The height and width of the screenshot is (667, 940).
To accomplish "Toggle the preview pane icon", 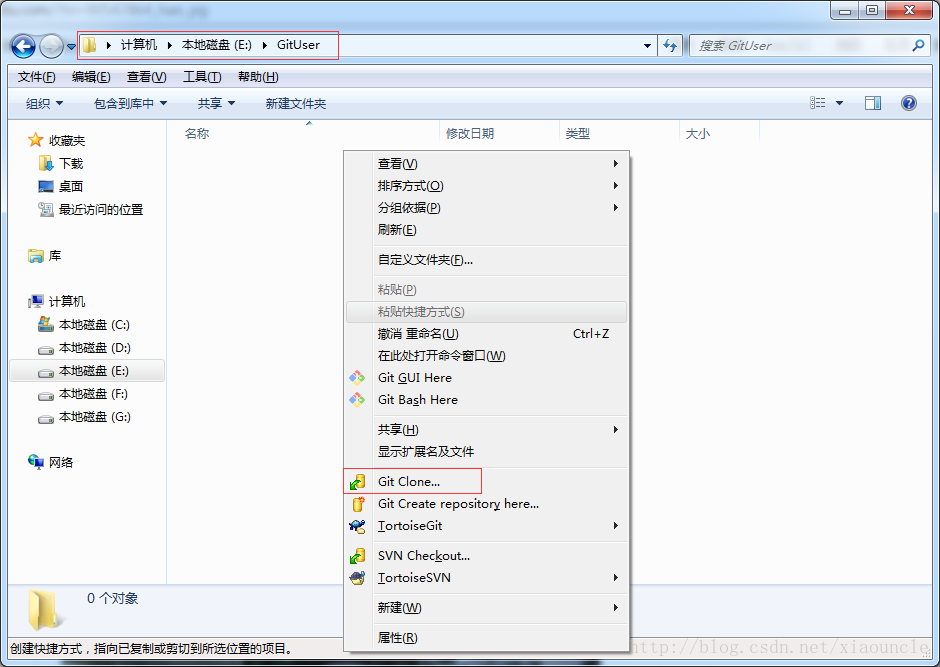I will click(x=873, y=103).
